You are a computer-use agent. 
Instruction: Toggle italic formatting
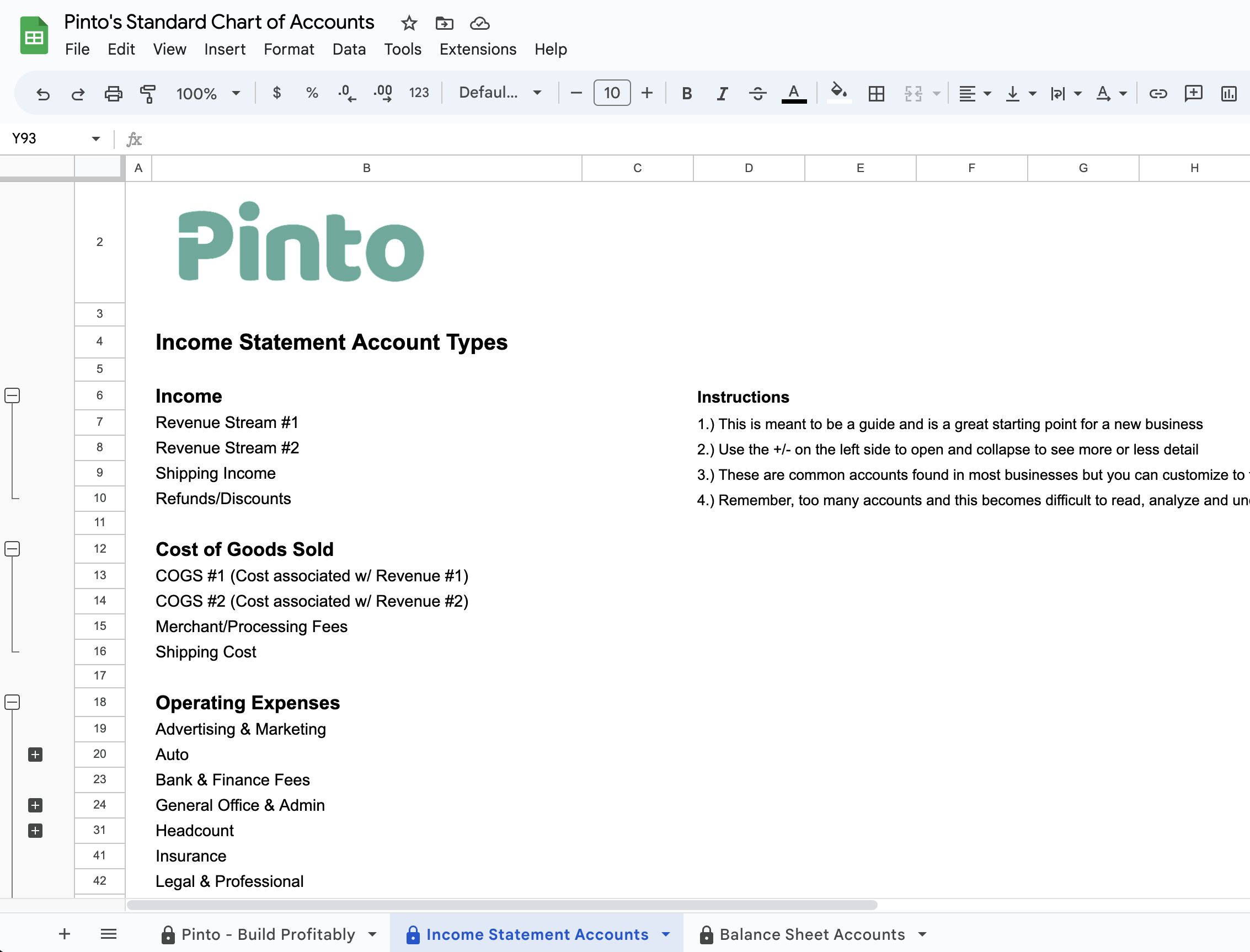point(722,94)
